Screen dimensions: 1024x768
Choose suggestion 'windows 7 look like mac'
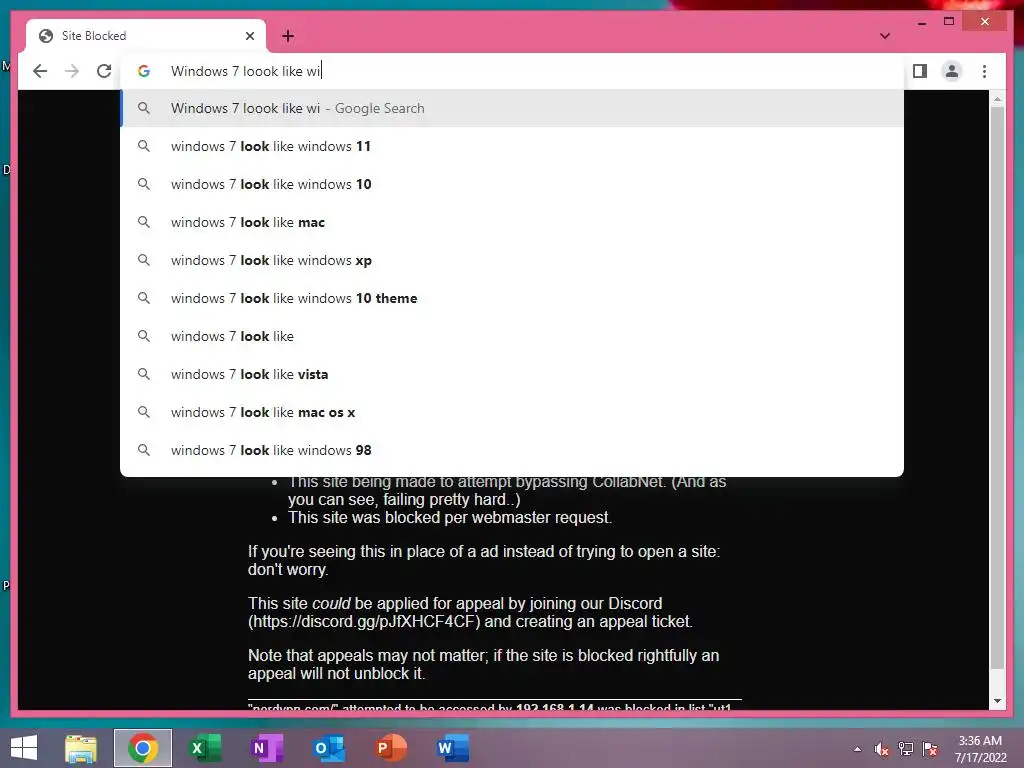tap(512, 222)
